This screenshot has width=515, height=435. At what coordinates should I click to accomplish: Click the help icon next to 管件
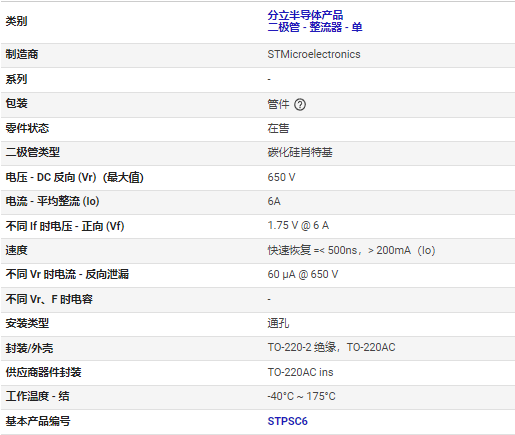point(300,105)
